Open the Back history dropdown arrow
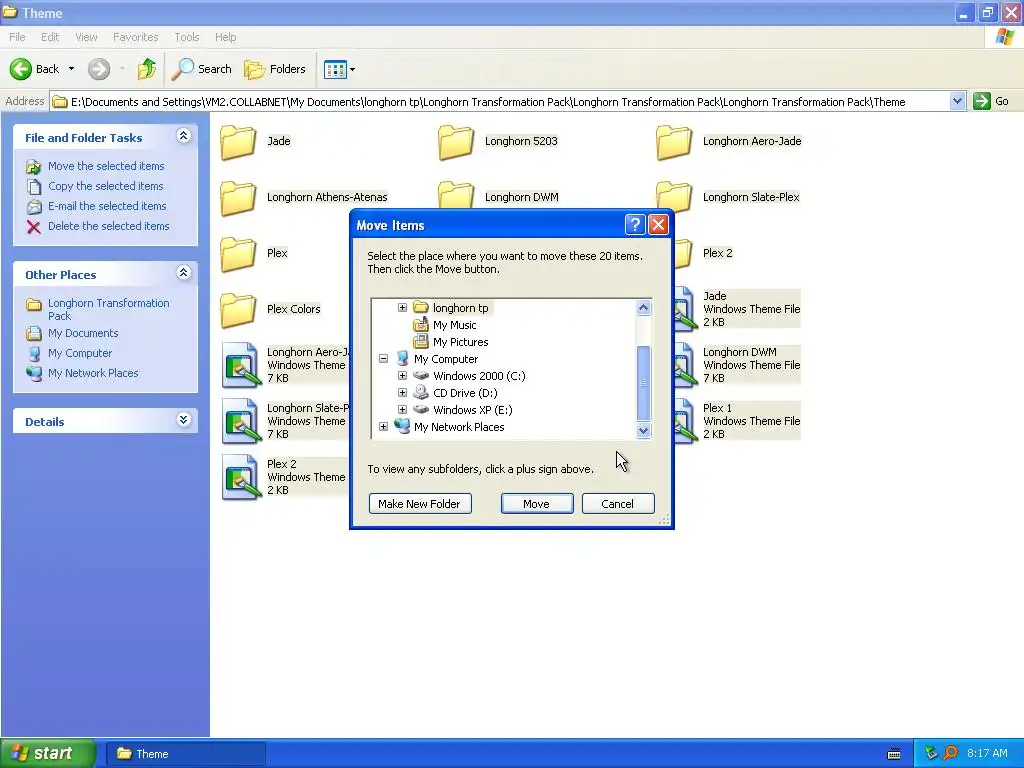 tap(71, 69)
